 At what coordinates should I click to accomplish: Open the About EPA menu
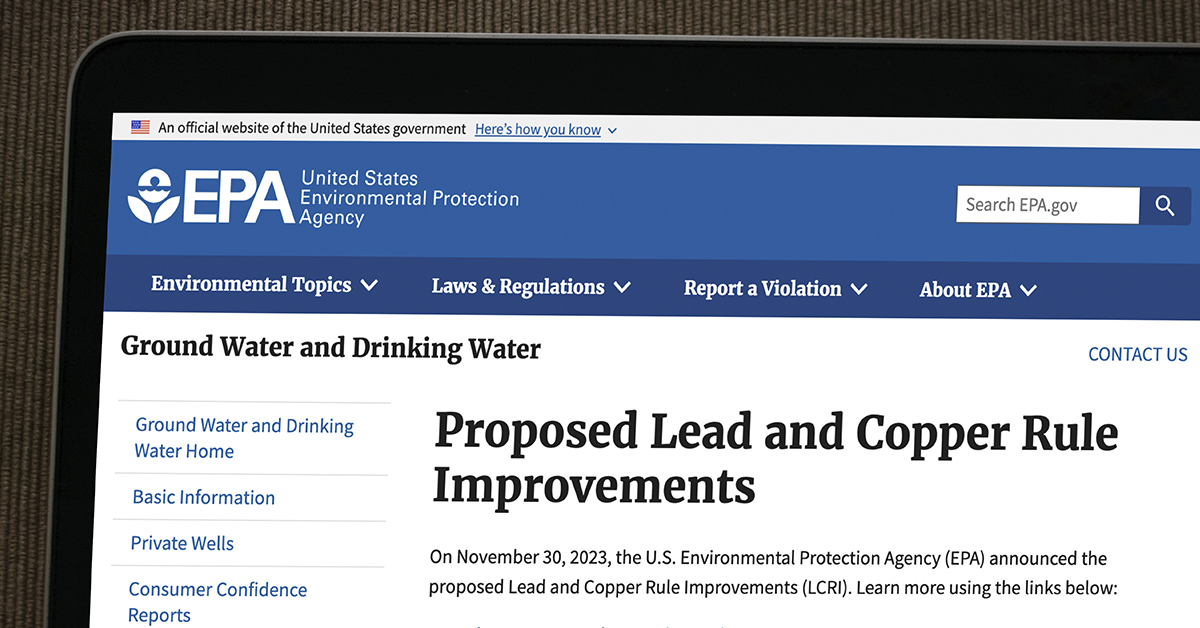[978, 291]
